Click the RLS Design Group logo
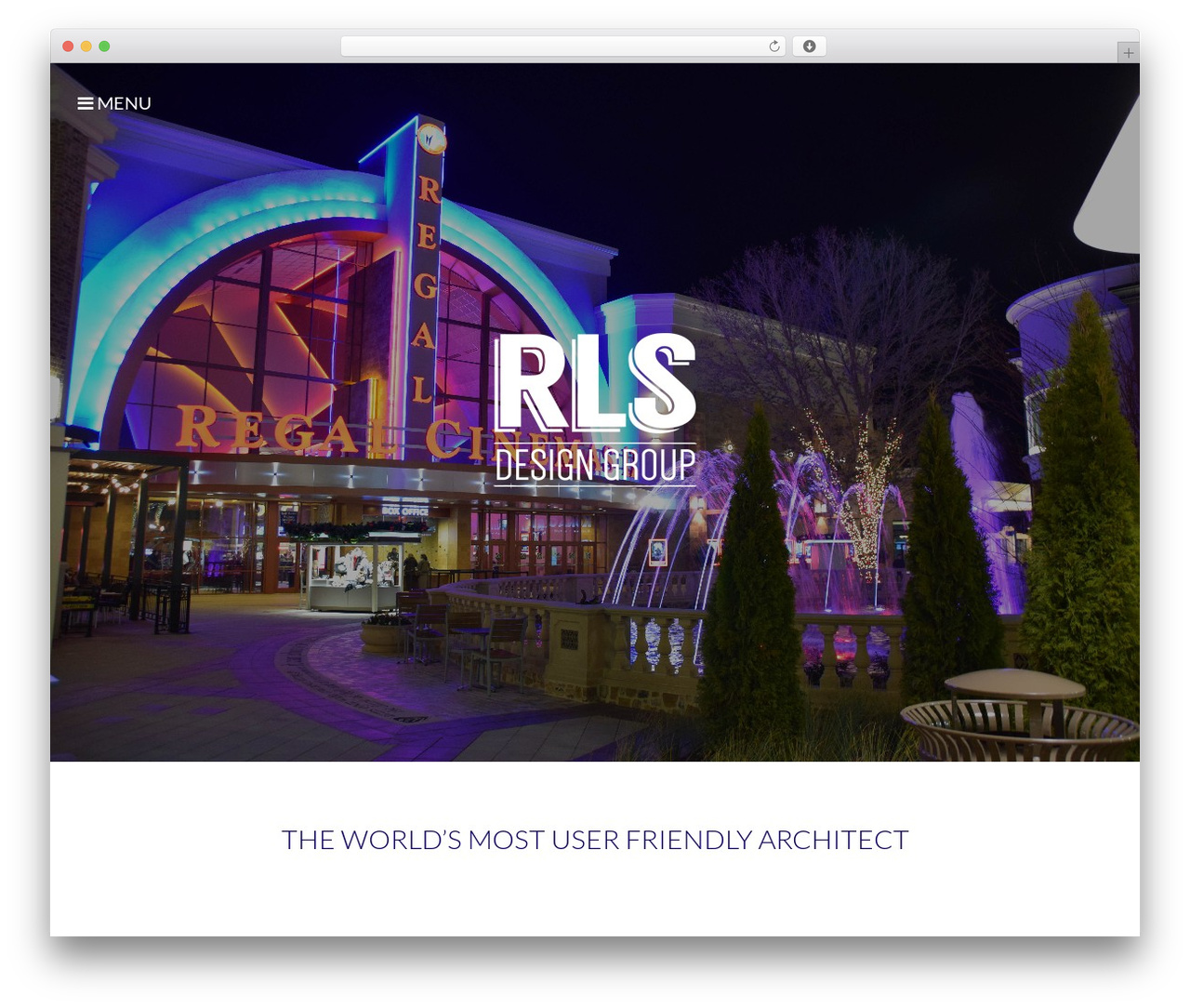The image size is (1190, 1008). point(595,409)
